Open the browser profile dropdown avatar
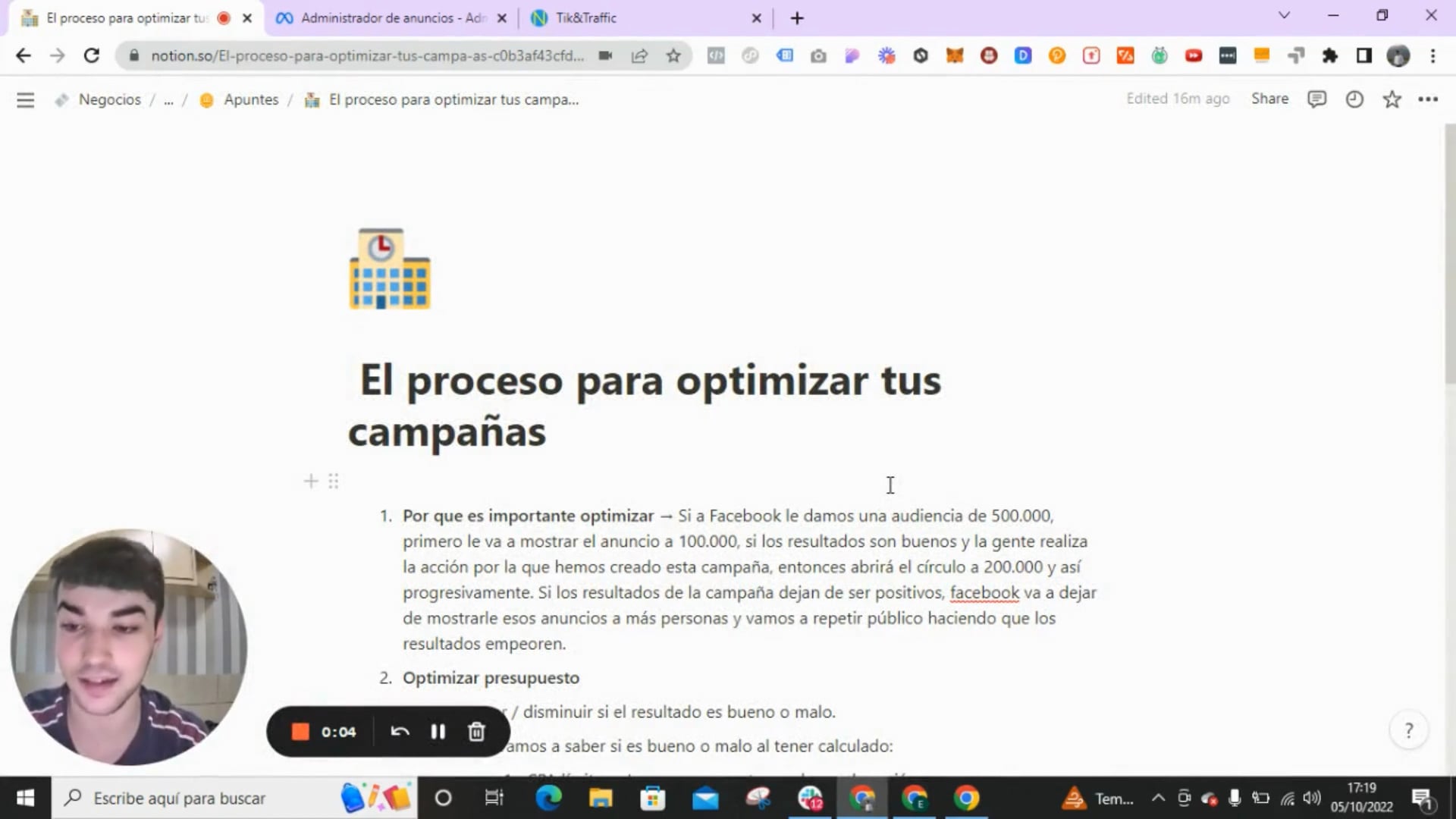This screenshot has height=819, width=1456. click(x=1398, y=55)
